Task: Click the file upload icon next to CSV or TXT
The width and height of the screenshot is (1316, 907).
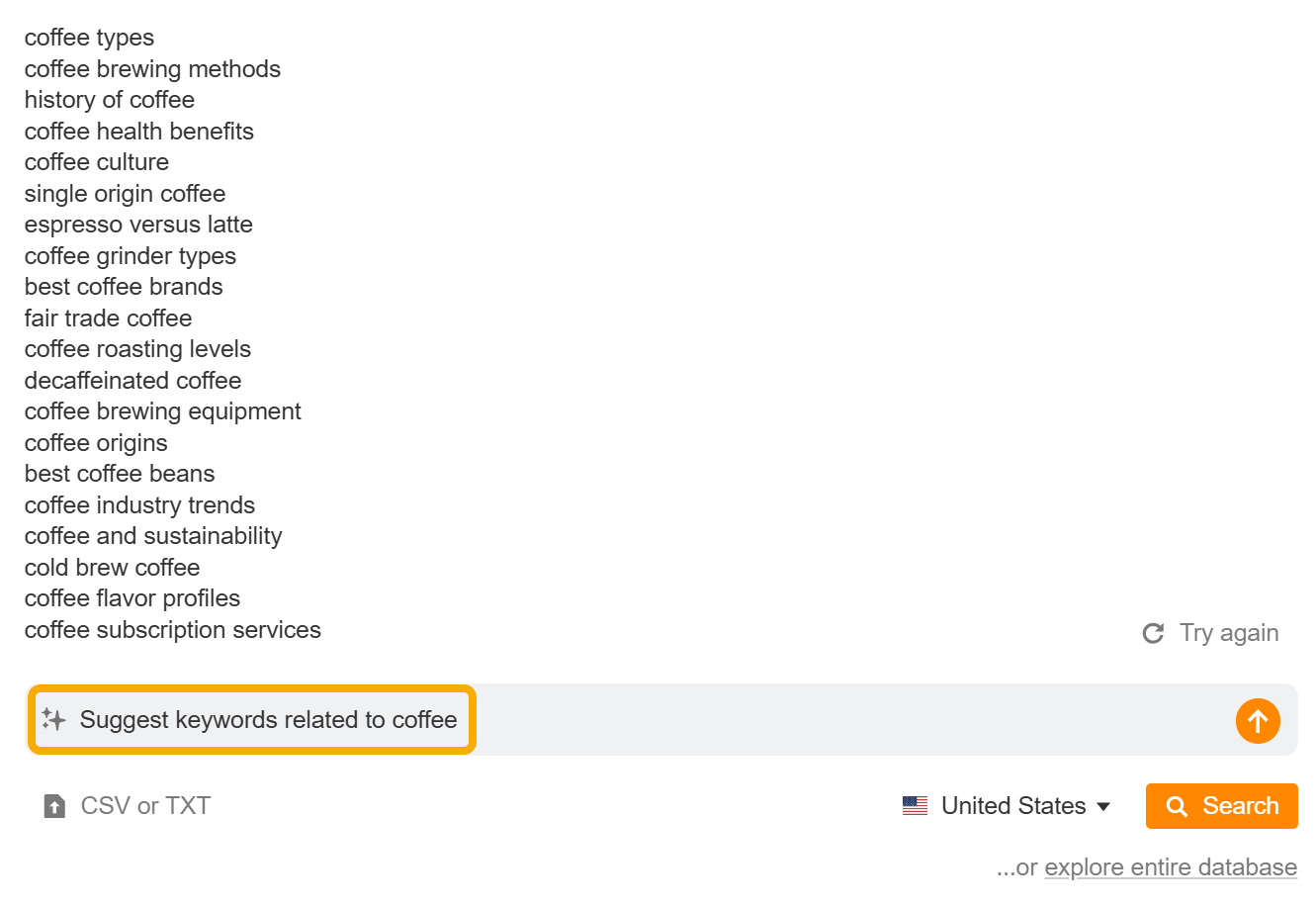Action: point(53,805)
